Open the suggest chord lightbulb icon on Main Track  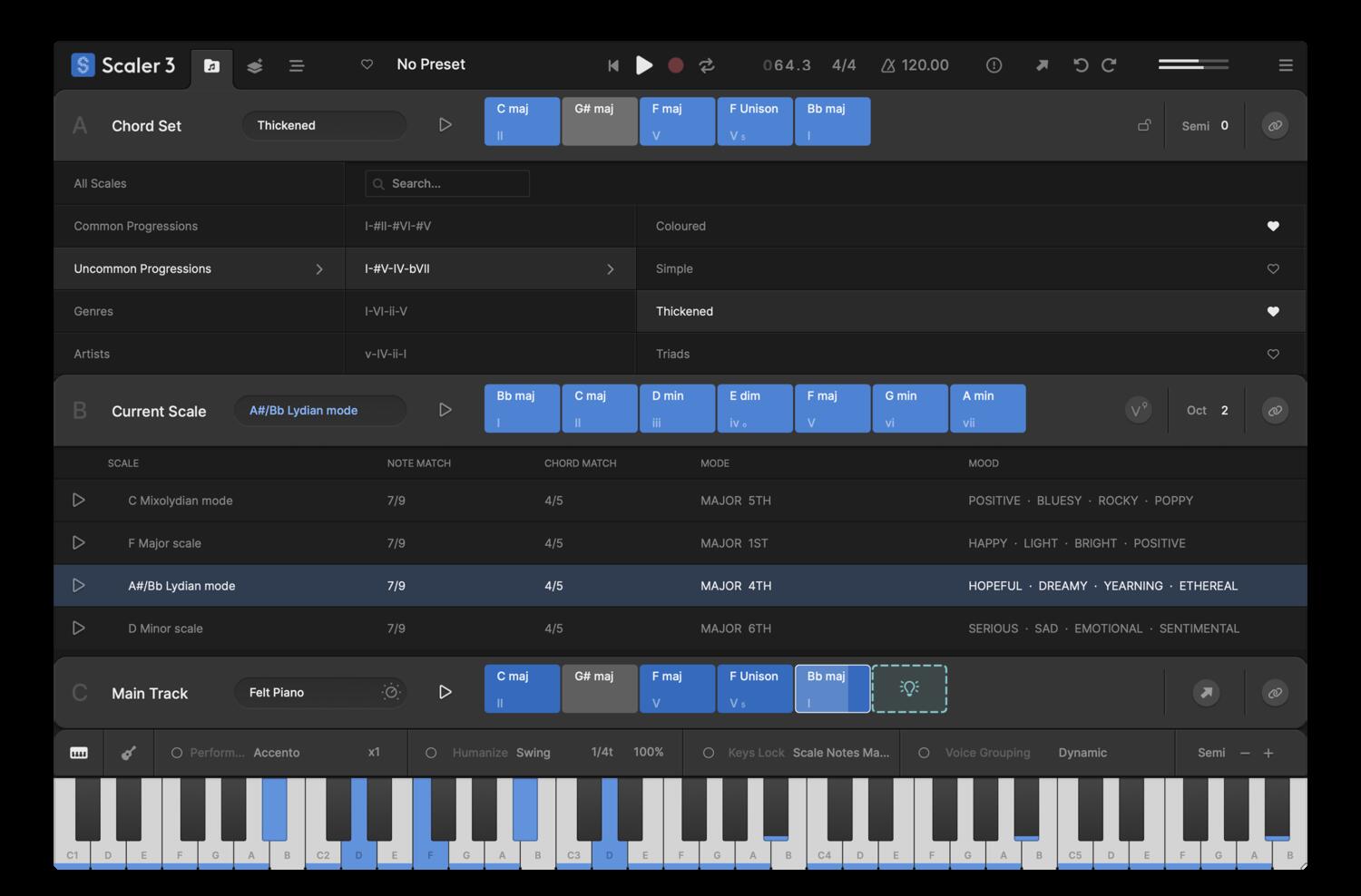(x=910, y=688)
